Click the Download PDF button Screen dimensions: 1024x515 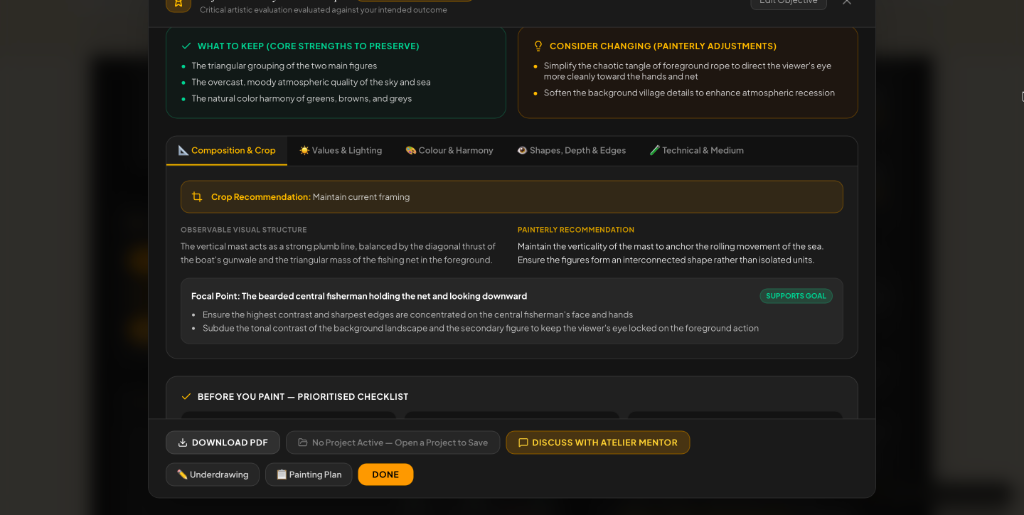point(223,443)
